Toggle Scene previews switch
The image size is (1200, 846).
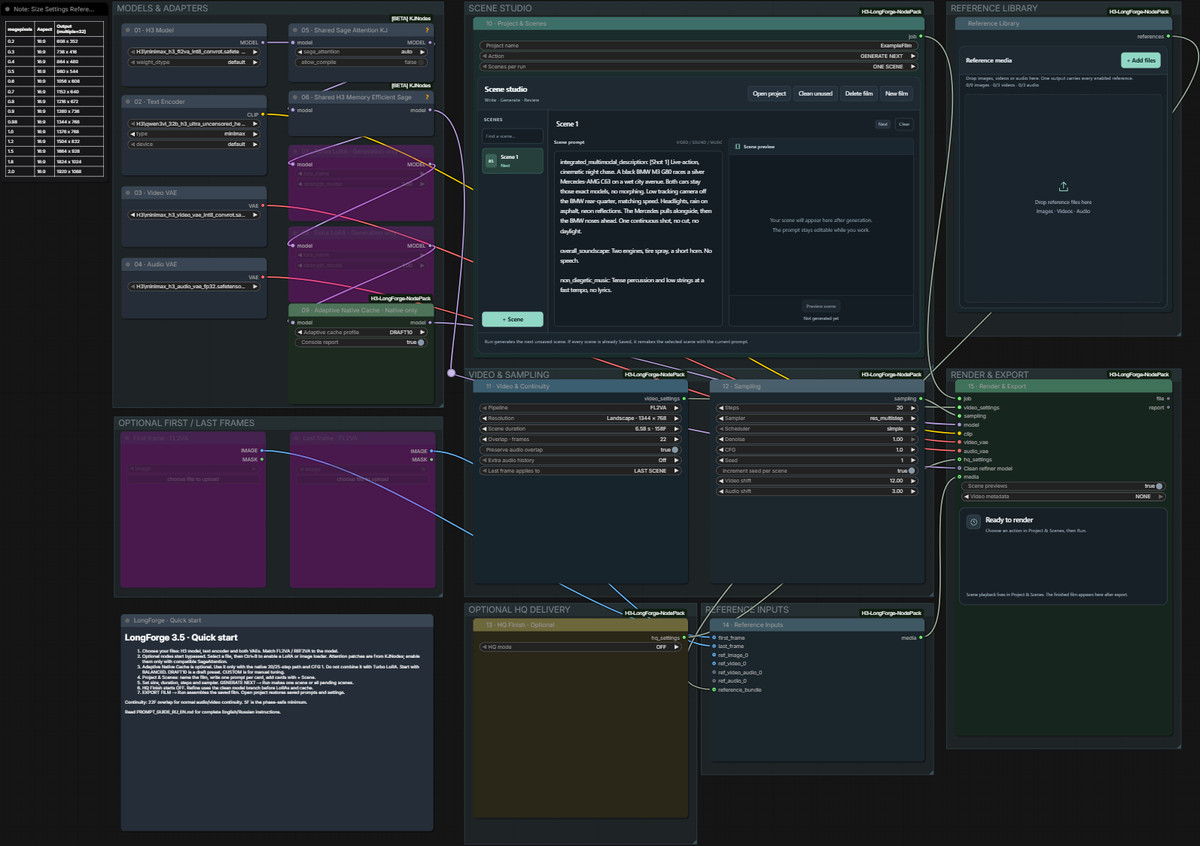pyautogui.click(x=1160, y=486)
